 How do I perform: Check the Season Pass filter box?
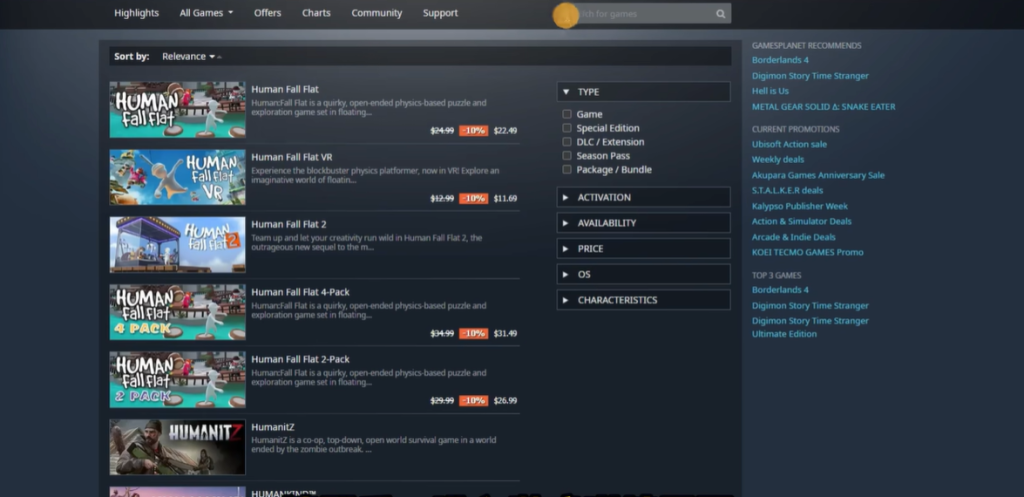coord(568,156)
